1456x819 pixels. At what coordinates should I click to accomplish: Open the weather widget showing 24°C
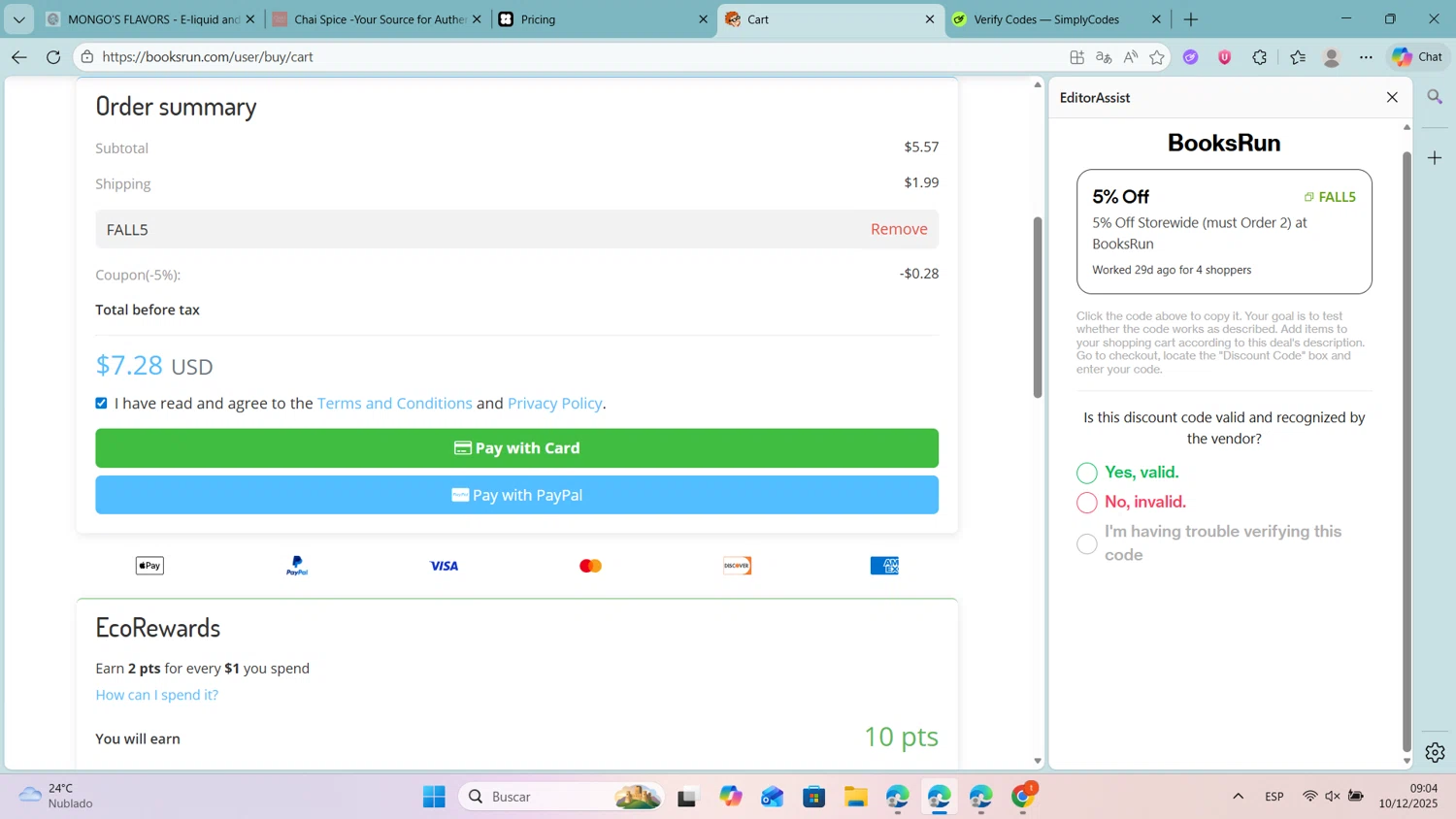point(56,796)
